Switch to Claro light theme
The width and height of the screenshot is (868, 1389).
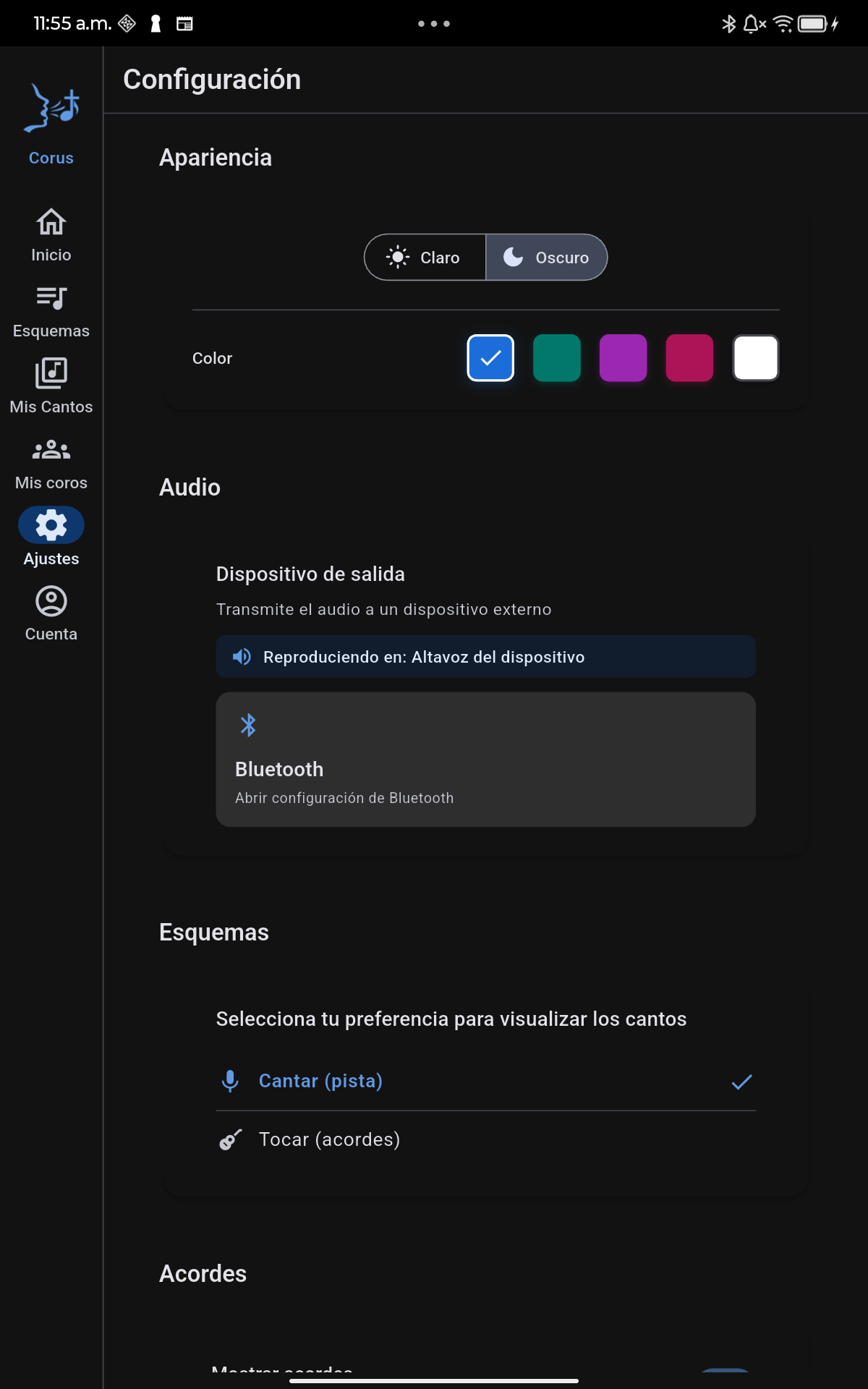pyautogui.click(x=425, y=258)
